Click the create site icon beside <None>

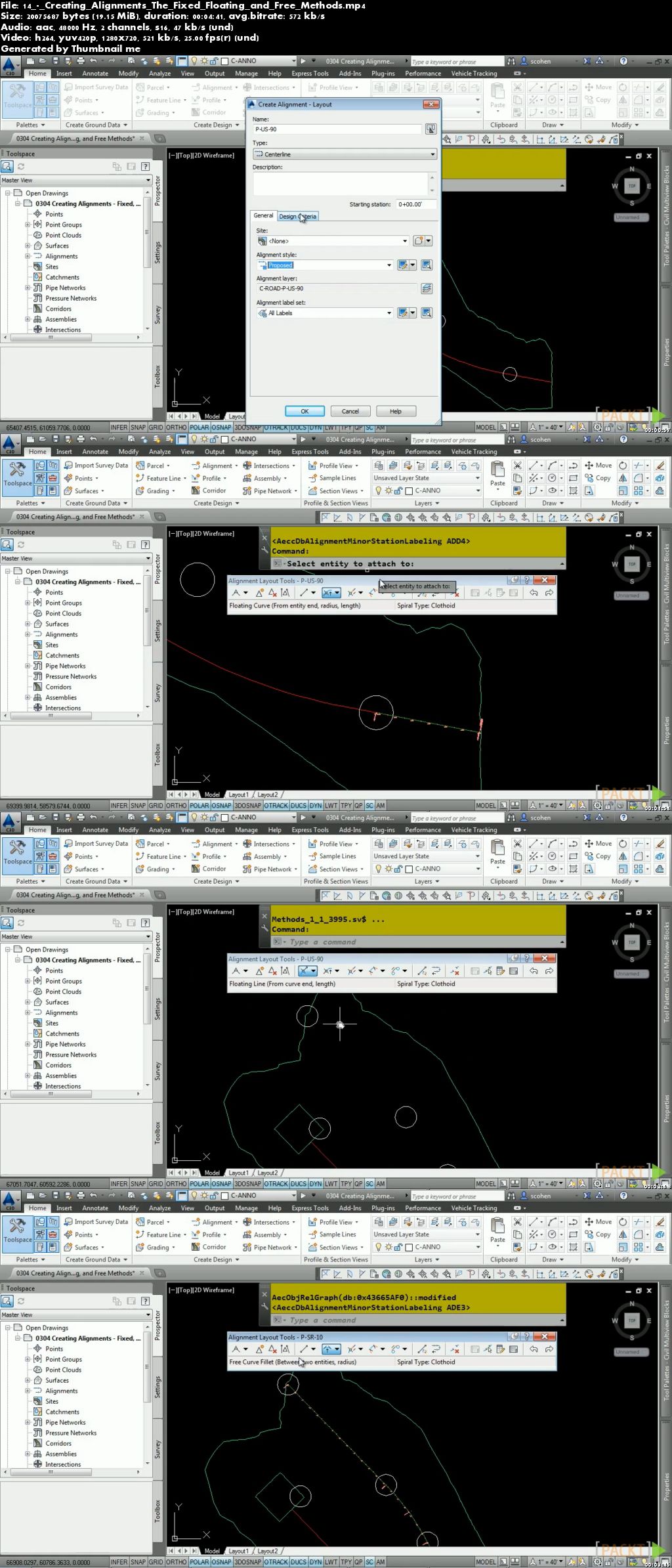tap(420, 241)
